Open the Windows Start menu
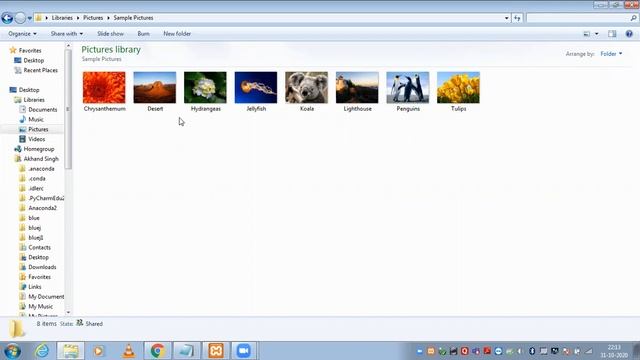Screen dimensions: 640x360 12,351
